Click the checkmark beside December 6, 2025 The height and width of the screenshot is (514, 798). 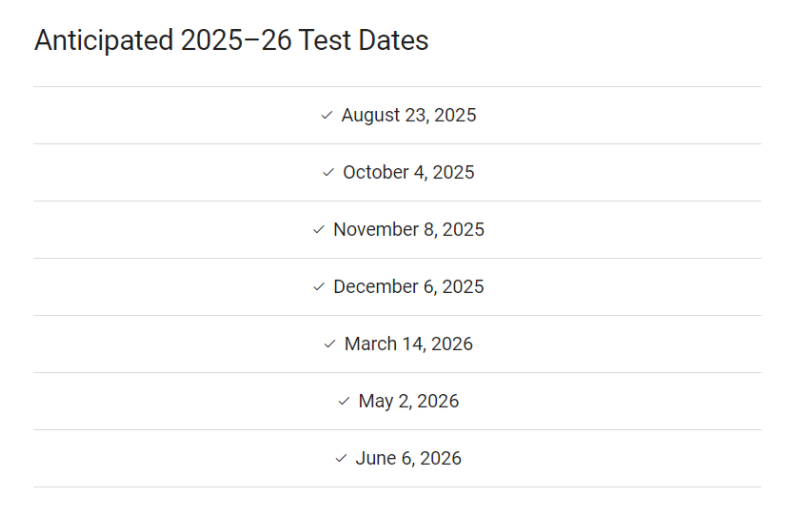click(318, 286)
